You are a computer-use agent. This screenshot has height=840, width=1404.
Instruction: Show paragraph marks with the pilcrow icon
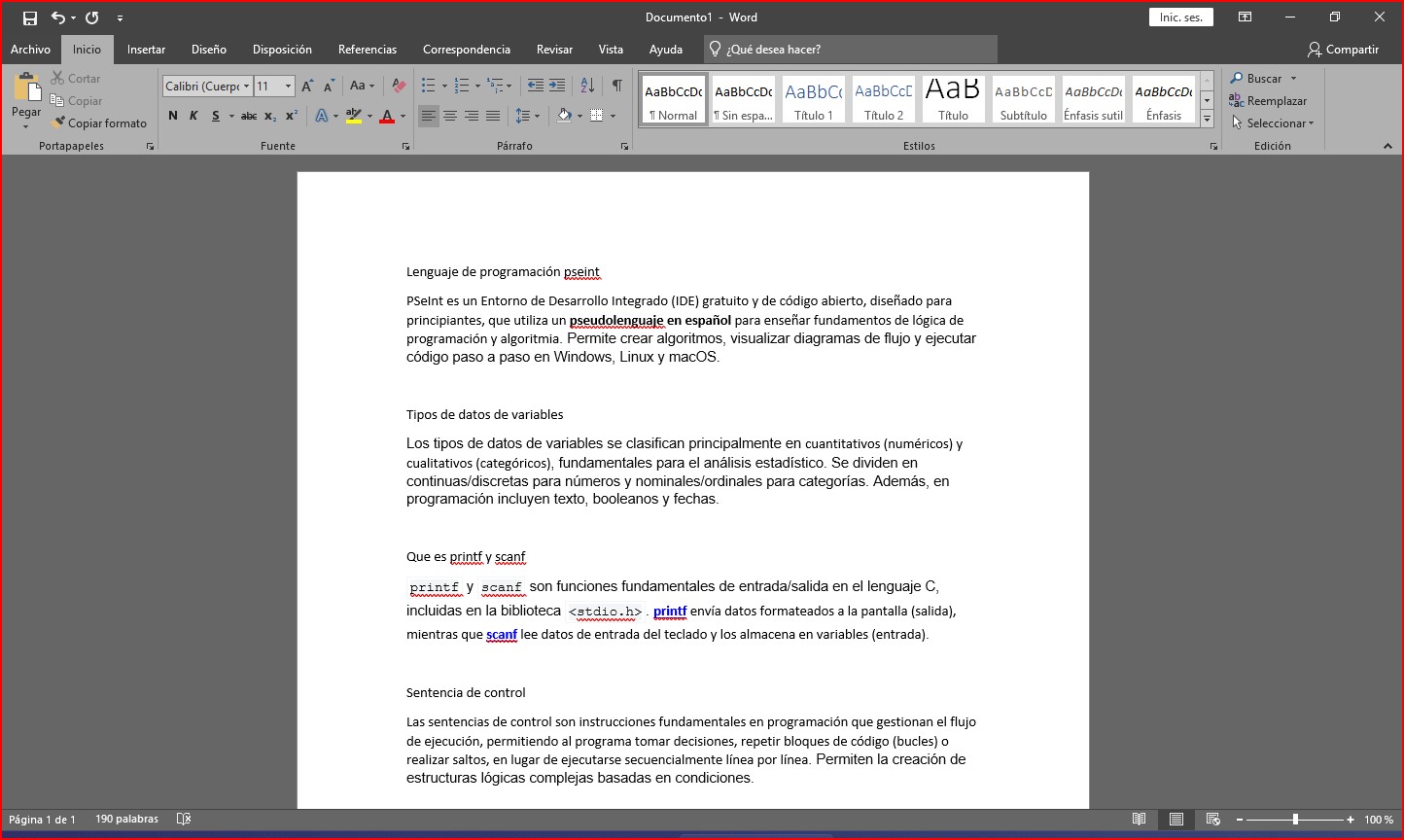pos(616,86)
